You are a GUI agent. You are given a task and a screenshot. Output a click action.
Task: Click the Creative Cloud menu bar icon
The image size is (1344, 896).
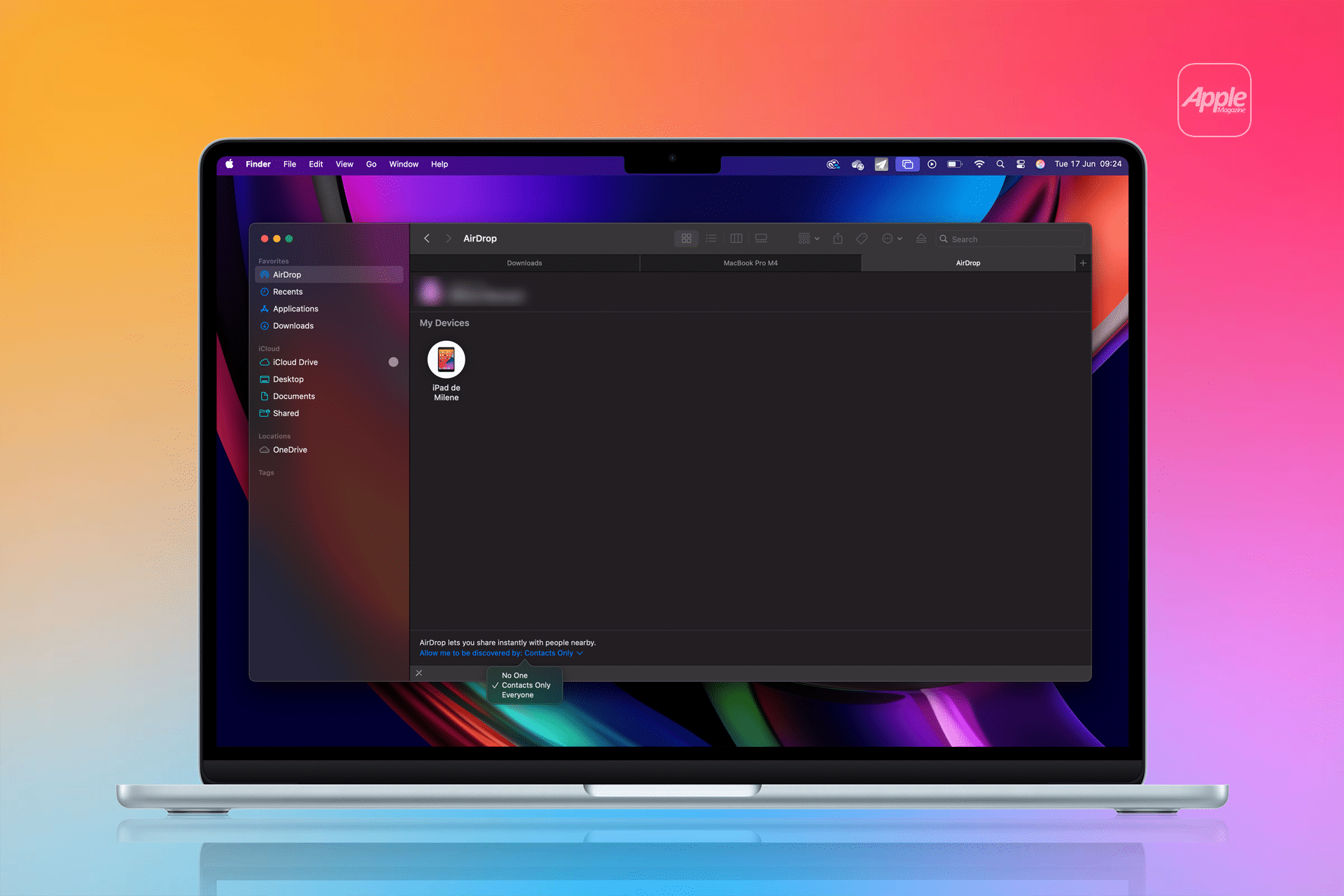833,164
